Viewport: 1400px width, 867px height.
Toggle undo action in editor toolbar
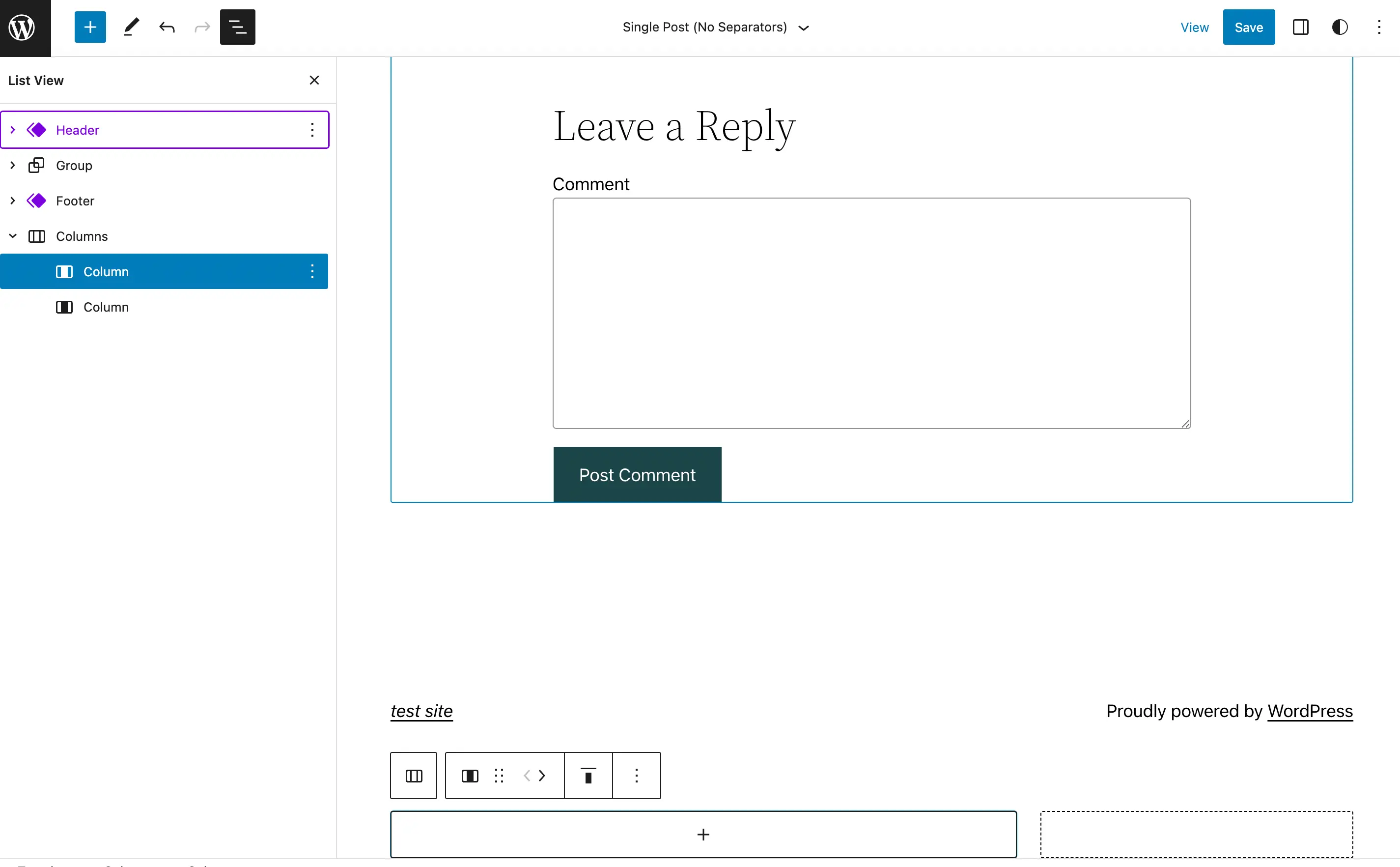tap(166, 27)
